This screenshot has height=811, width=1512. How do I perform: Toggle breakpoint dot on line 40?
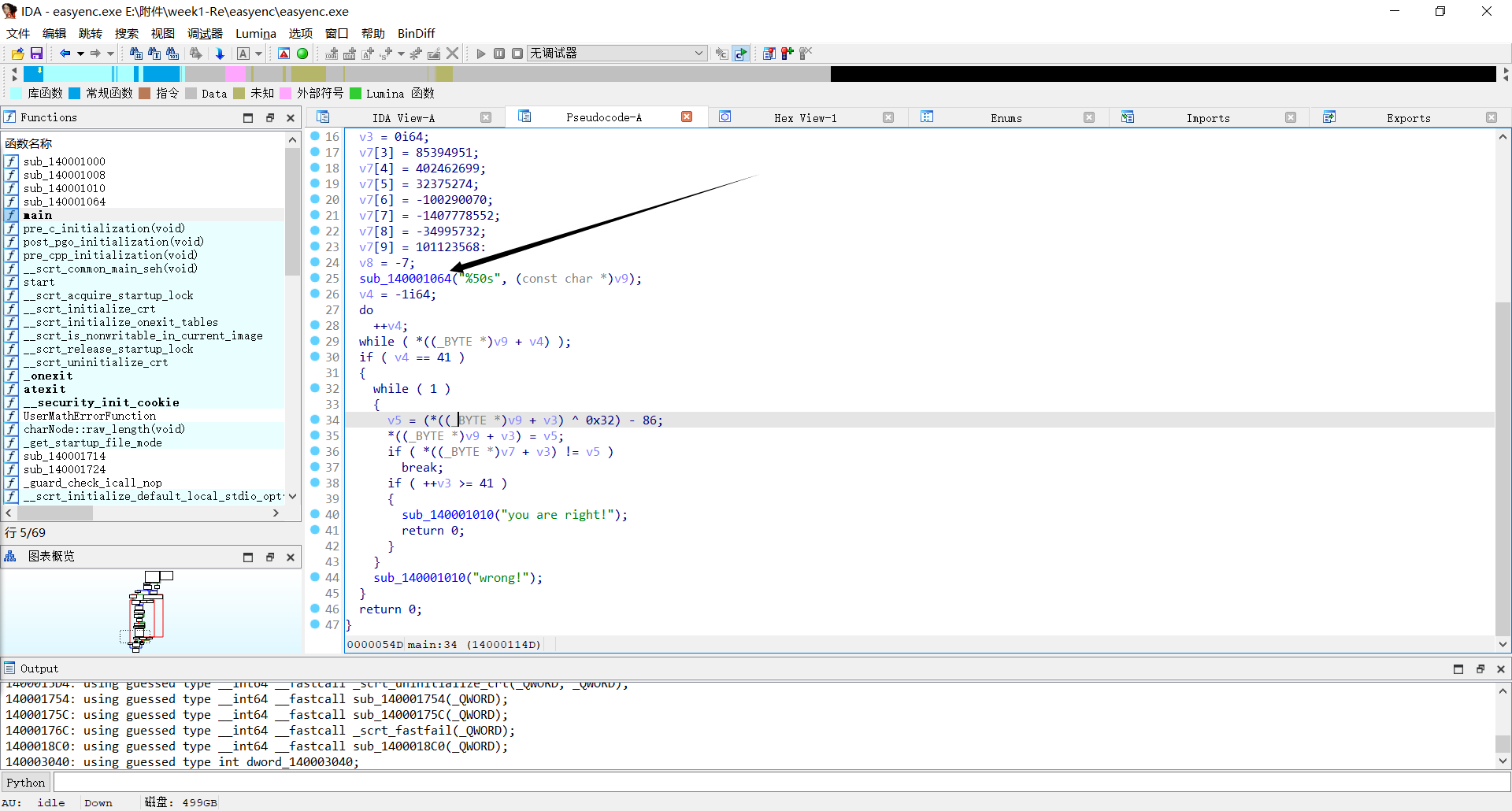click(315, 514)
